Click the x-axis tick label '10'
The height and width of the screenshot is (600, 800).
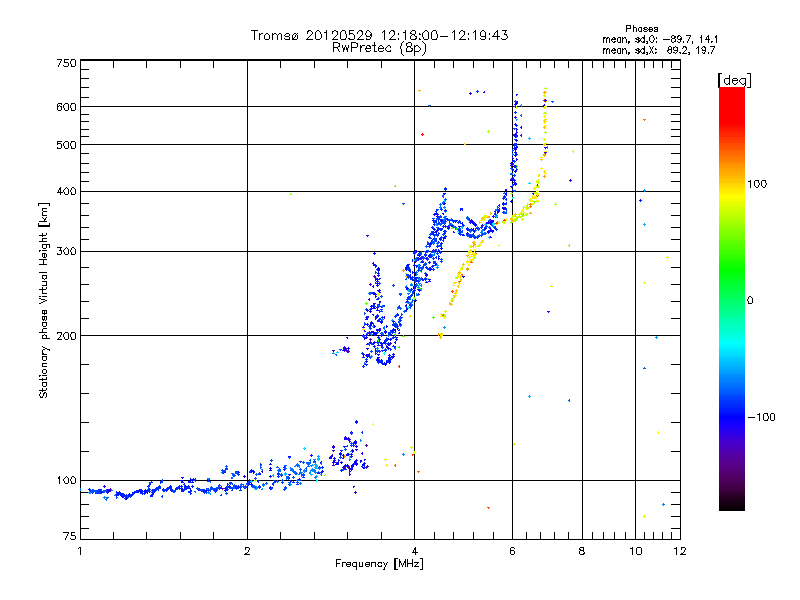pyautogui.click(x=635, y=551)
